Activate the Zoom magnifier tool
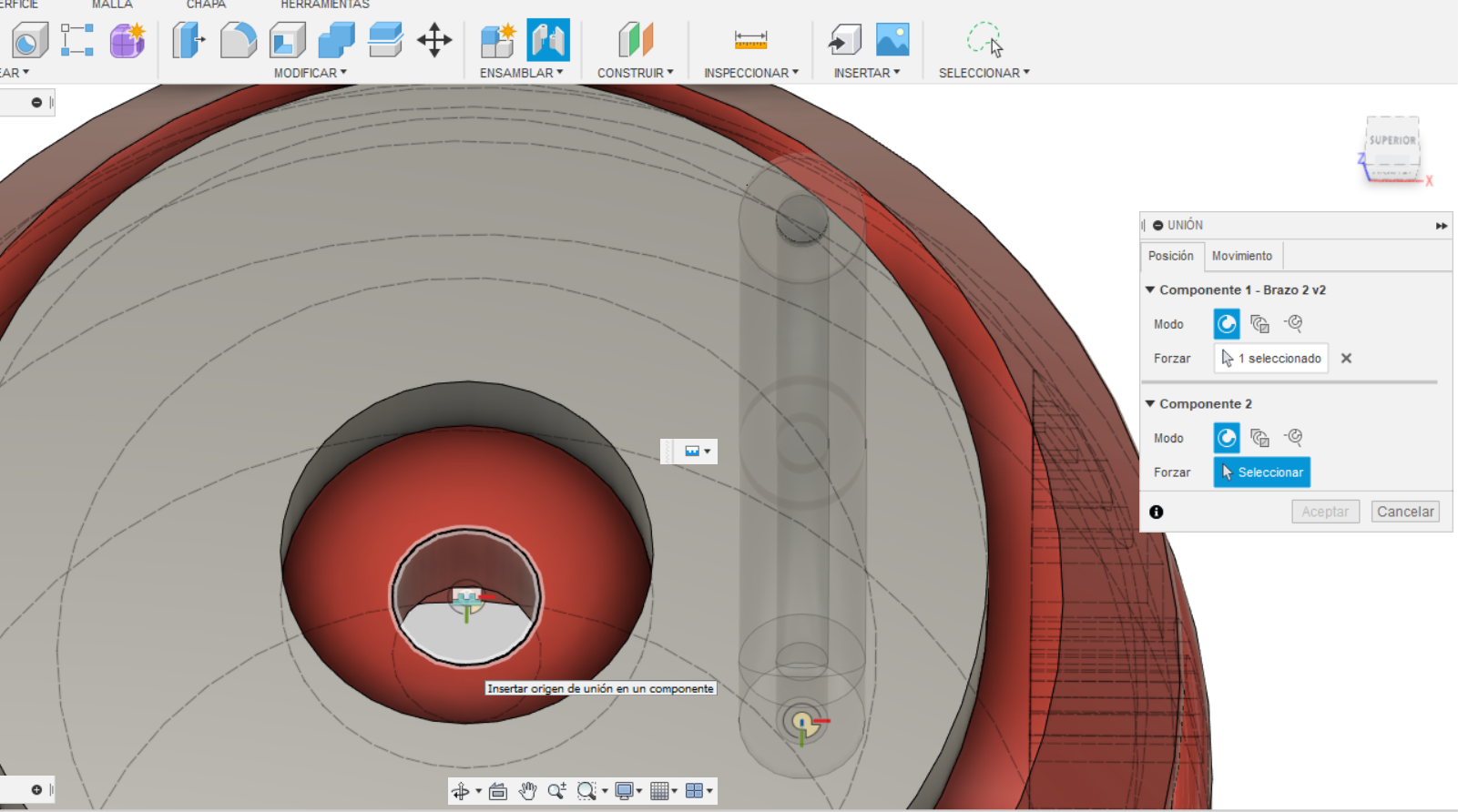This screenshot has width=1458, height=812. pyautogui.click(x=556, y=791)
